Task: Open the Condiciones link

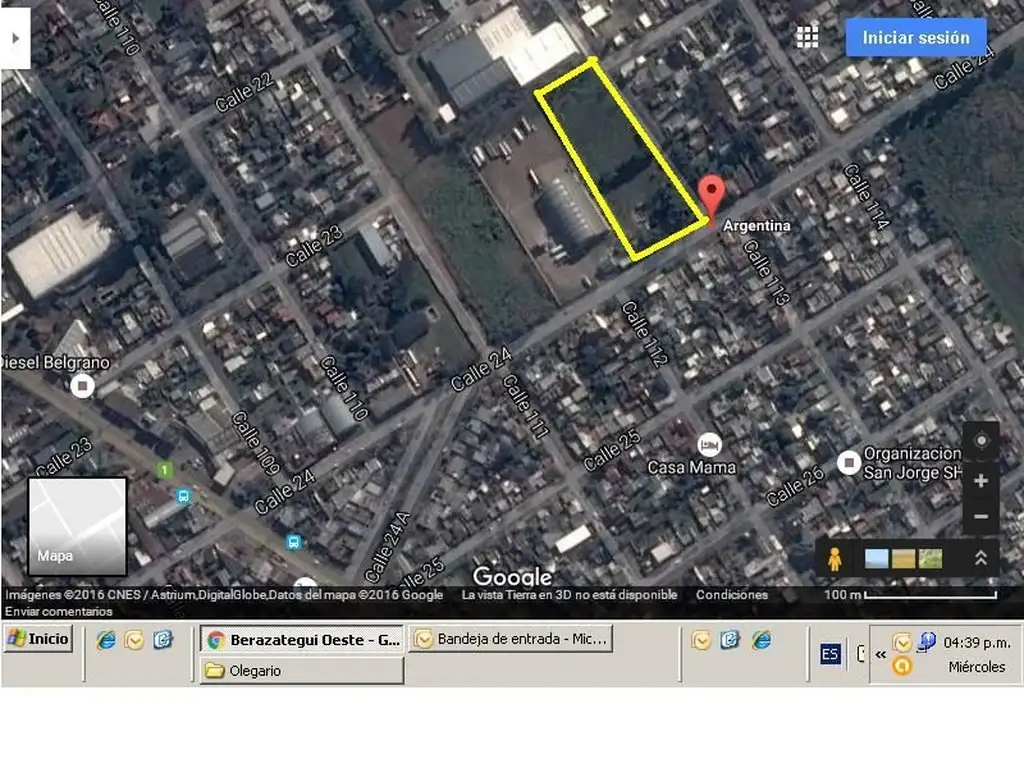Action: coord(732,595)
